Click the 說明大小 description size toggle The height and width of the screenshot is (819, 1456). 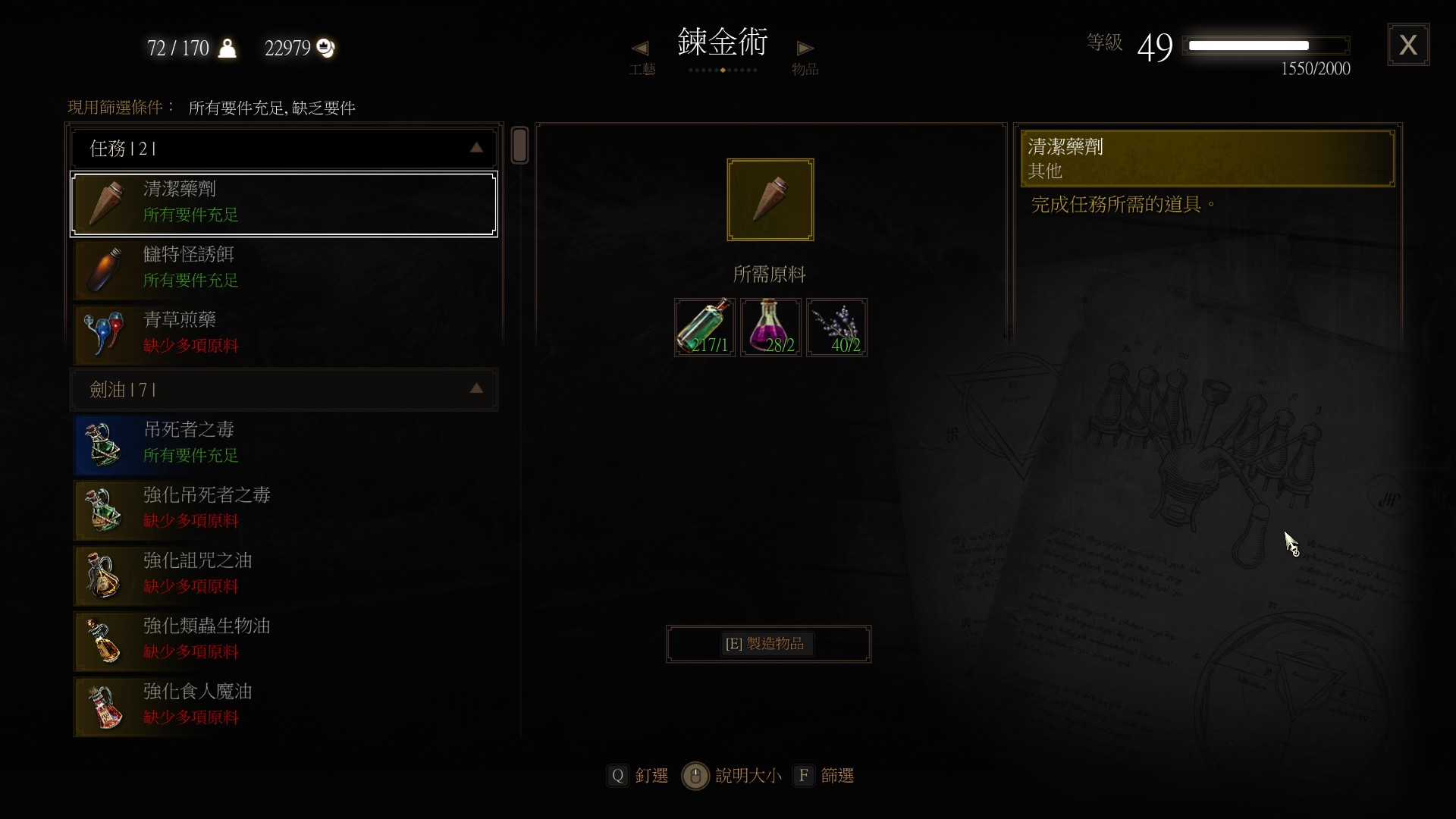coord(732,776)
